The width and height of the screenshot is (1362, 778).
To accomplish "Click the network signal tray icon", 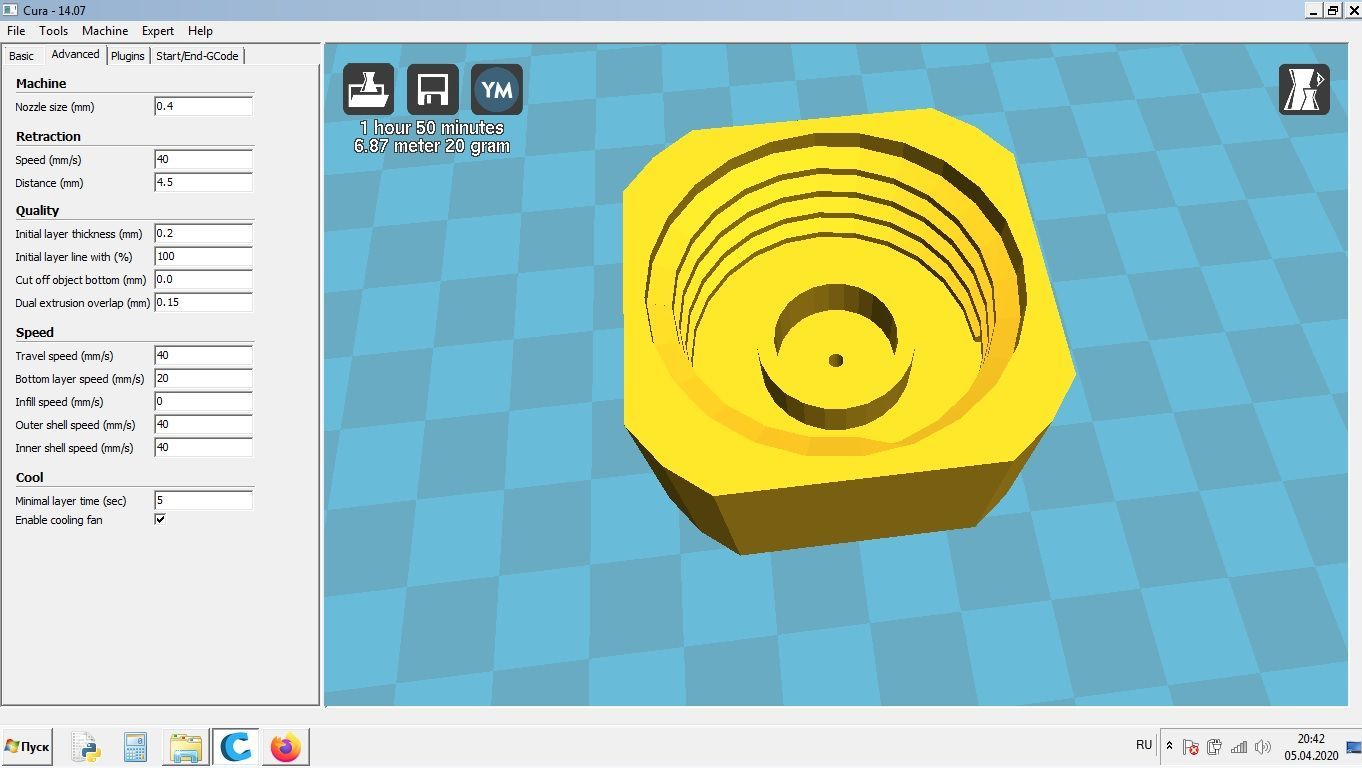I will pos(1239,747).
